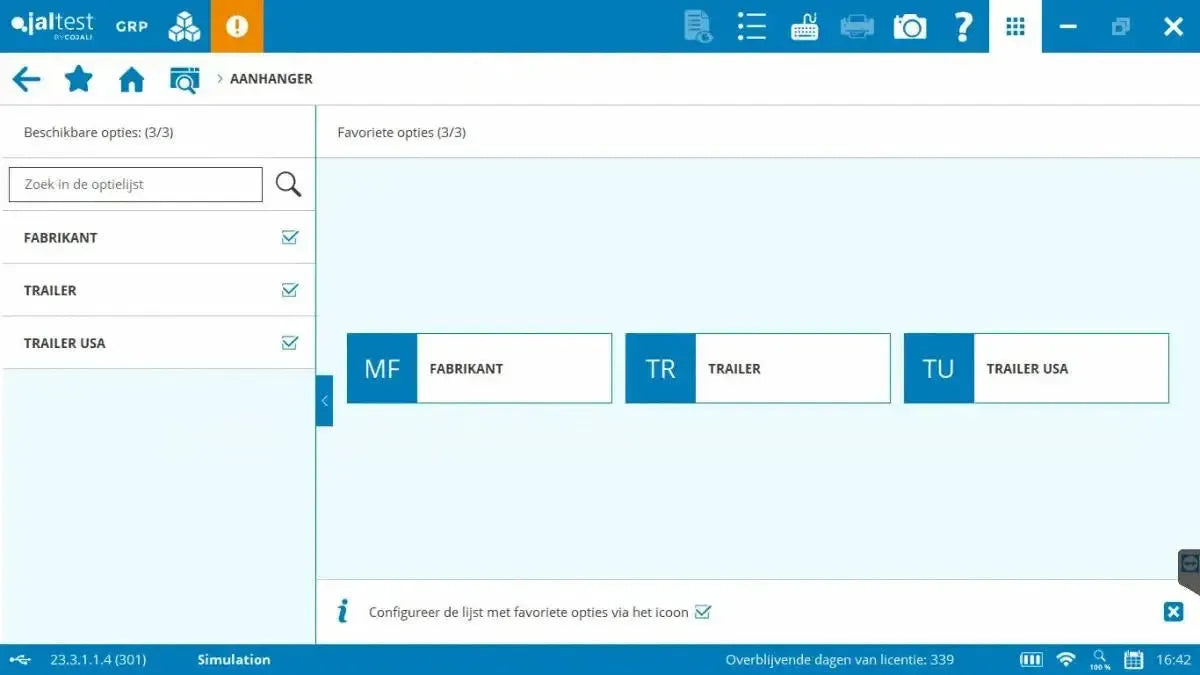Screen dimensions: 1200x675
Task: Click the orange warning alert icon
Action: point(237,26)
